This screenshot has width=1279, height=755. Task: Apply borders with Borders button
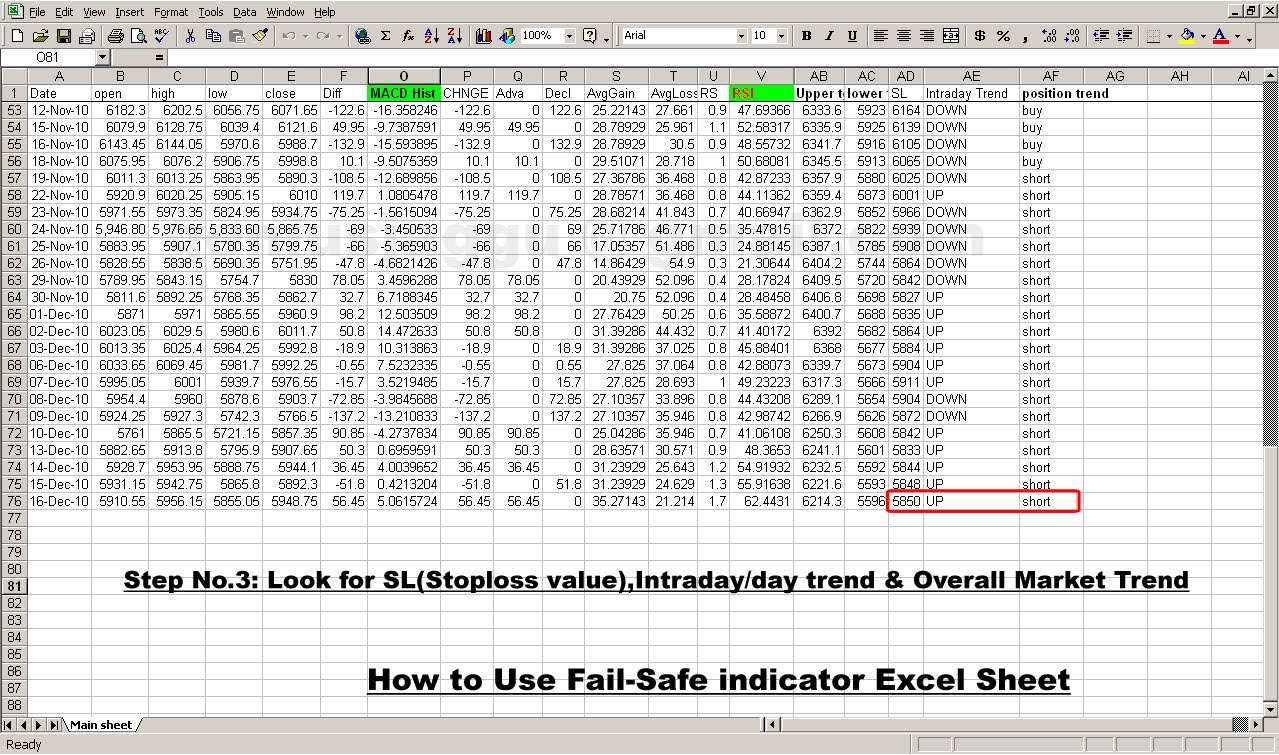click(1152, 36)
